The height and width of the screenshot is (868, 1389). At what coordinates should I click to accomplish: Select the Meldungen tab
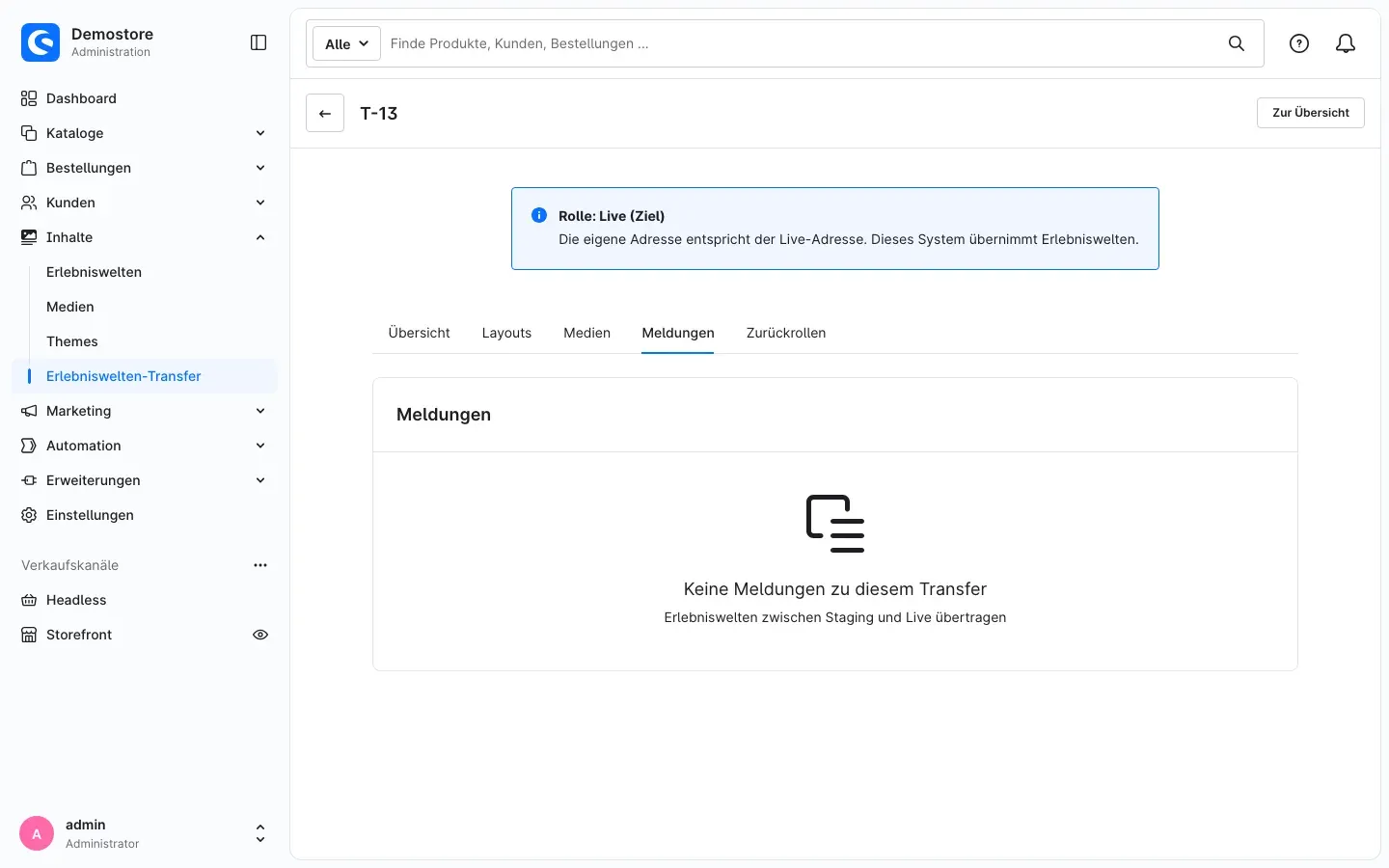[678, 333]
